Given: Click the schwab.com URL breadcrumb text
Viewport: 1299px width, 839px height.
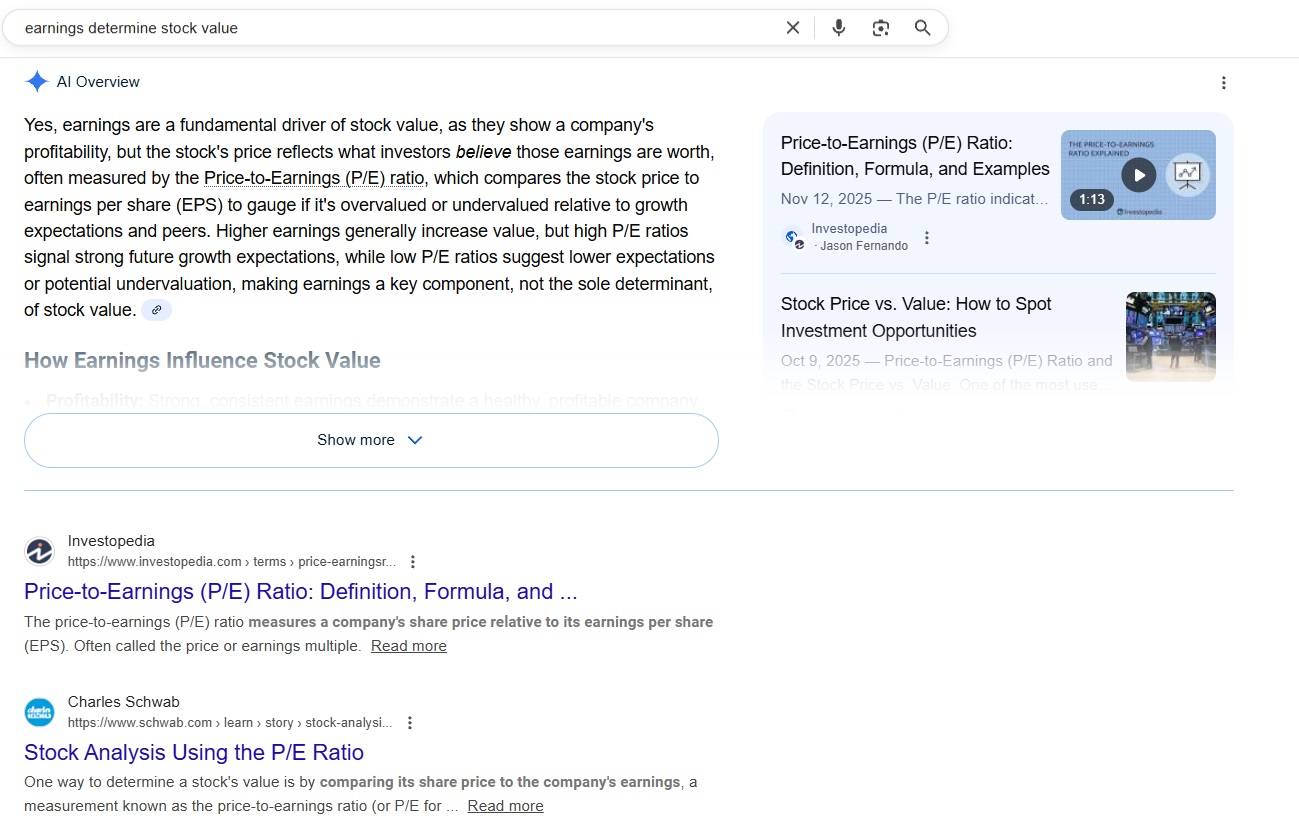Looking at the screenshot, I should (x=230, y=723).
